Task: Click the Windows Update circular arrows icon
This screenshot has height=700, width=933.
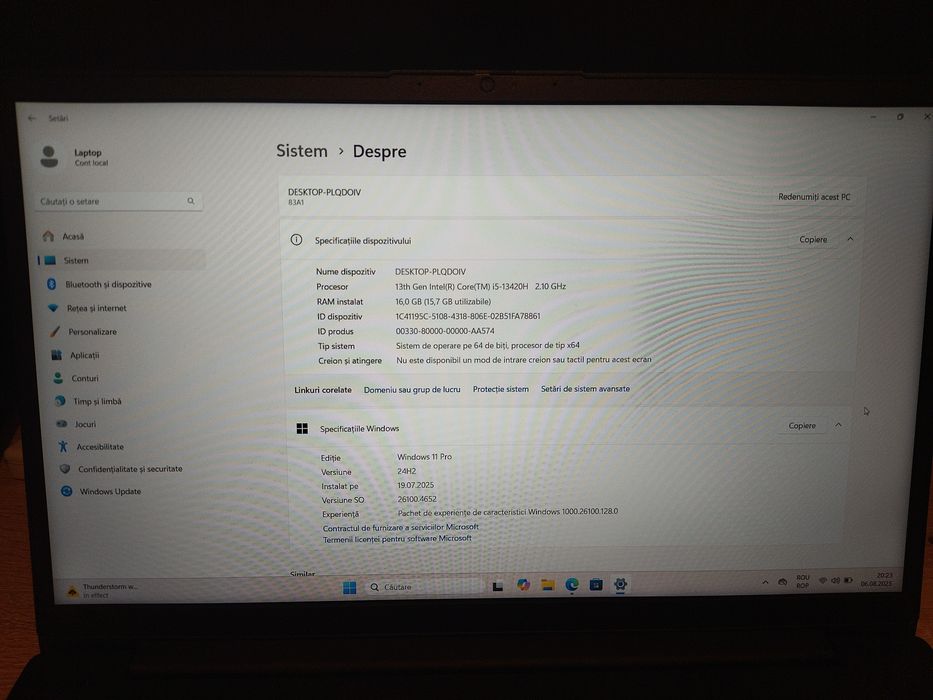Action: tap(67, 491)
